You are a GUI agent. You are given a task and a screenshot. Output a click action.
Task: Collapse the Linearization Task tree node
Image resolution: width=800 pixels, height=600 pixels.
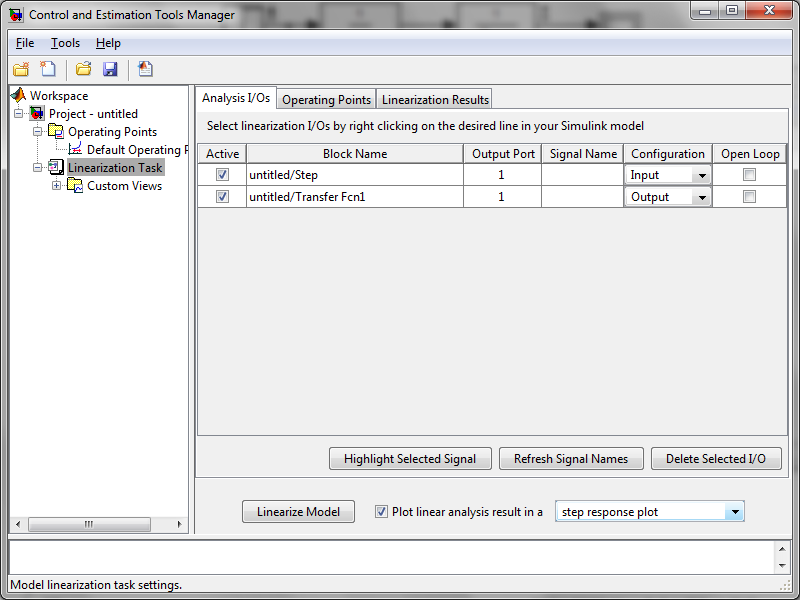[x=37, y=167]
